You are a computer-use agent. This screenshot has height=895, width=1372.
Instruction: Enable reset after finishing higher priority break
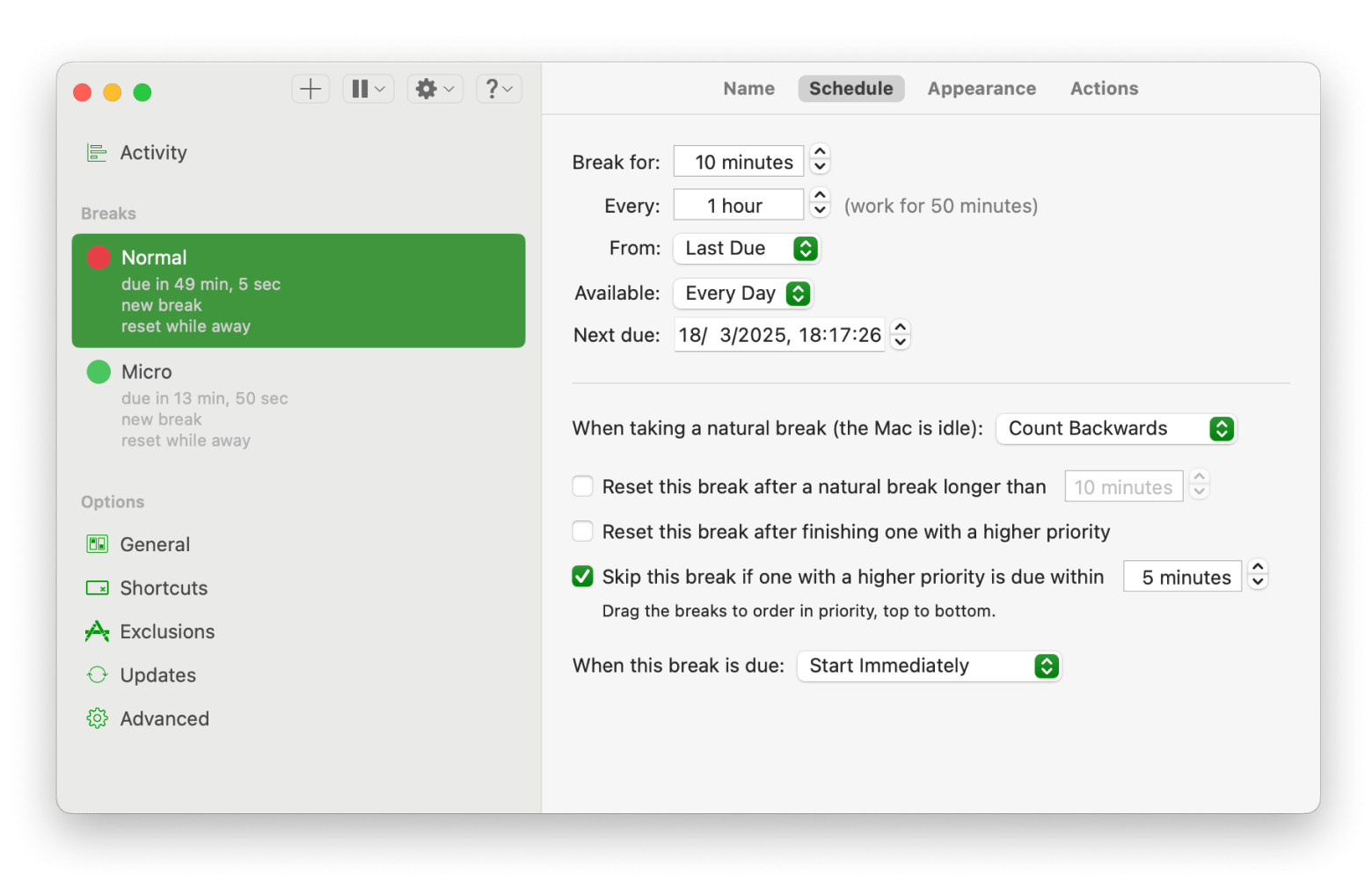[x=582, y=531]
